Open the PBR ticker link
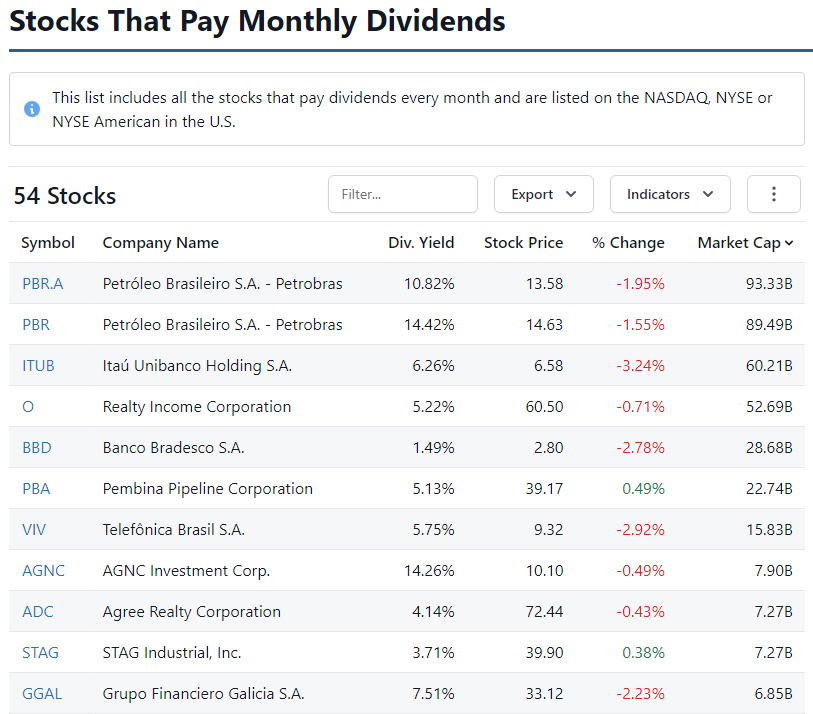The height and width of the screenshot is (714, 813). click(x=36, y=325)
